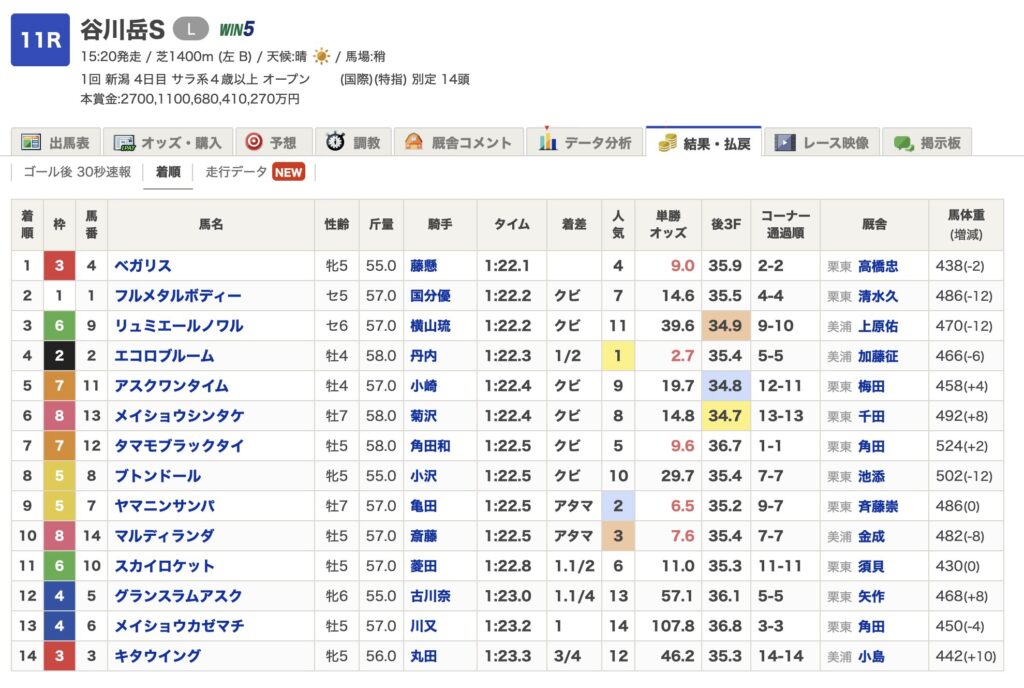Open horse メイショウシンタケ
The image size is (1024, 688).
(x=180, y=416)
